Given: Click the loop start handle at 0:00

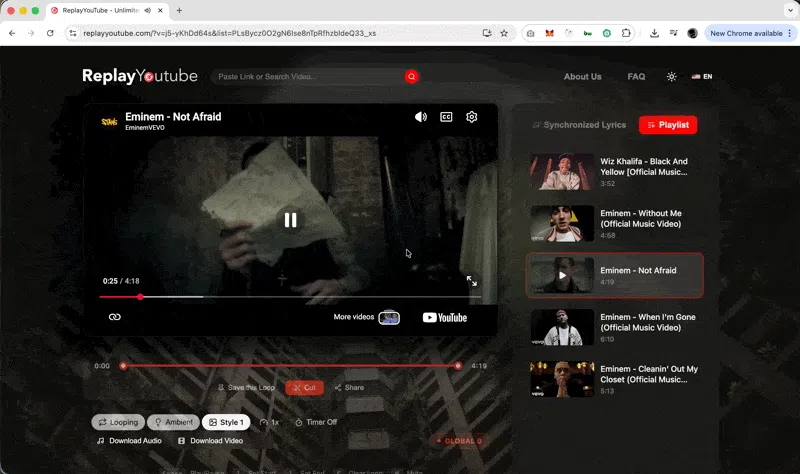Looking at the screenshot, I should click(x=123, y=366).
